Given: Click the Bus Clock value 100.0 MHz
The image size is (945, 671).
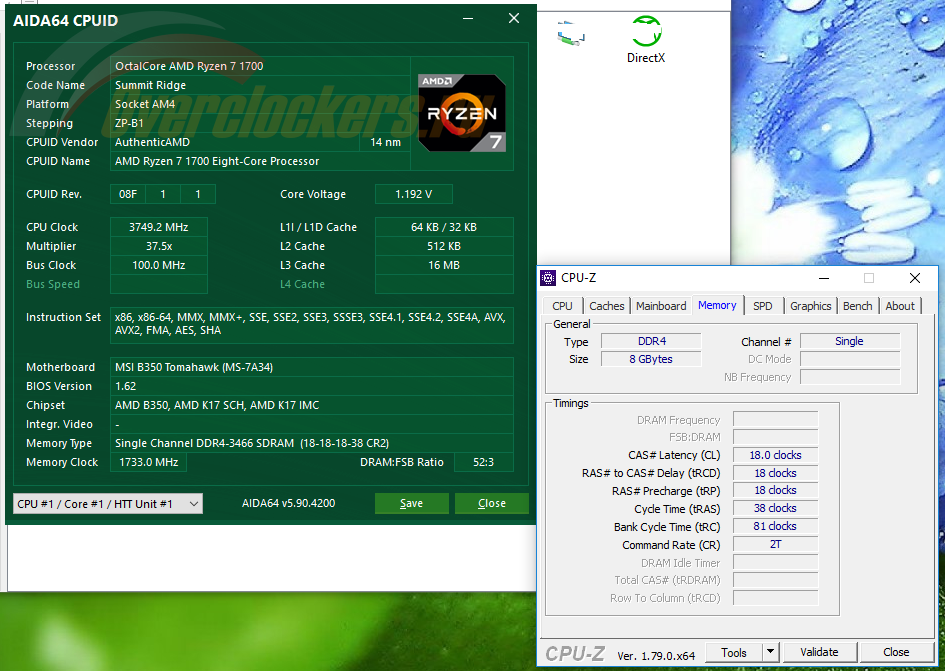Looking at the screenshot, I should [x=159, y=265].
